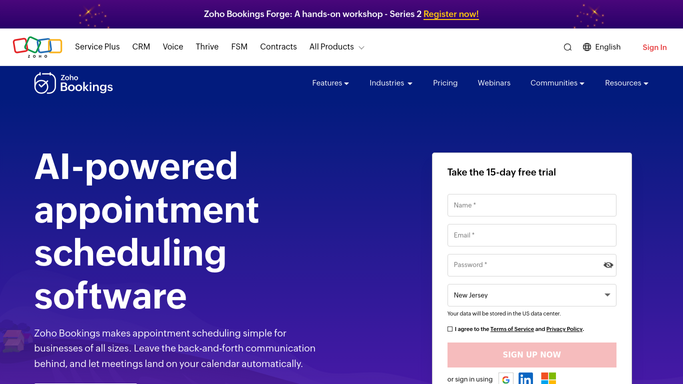Screen dimensions: 683x384
Task: Open CRM in the top navigation
Action: coord(141,47)
